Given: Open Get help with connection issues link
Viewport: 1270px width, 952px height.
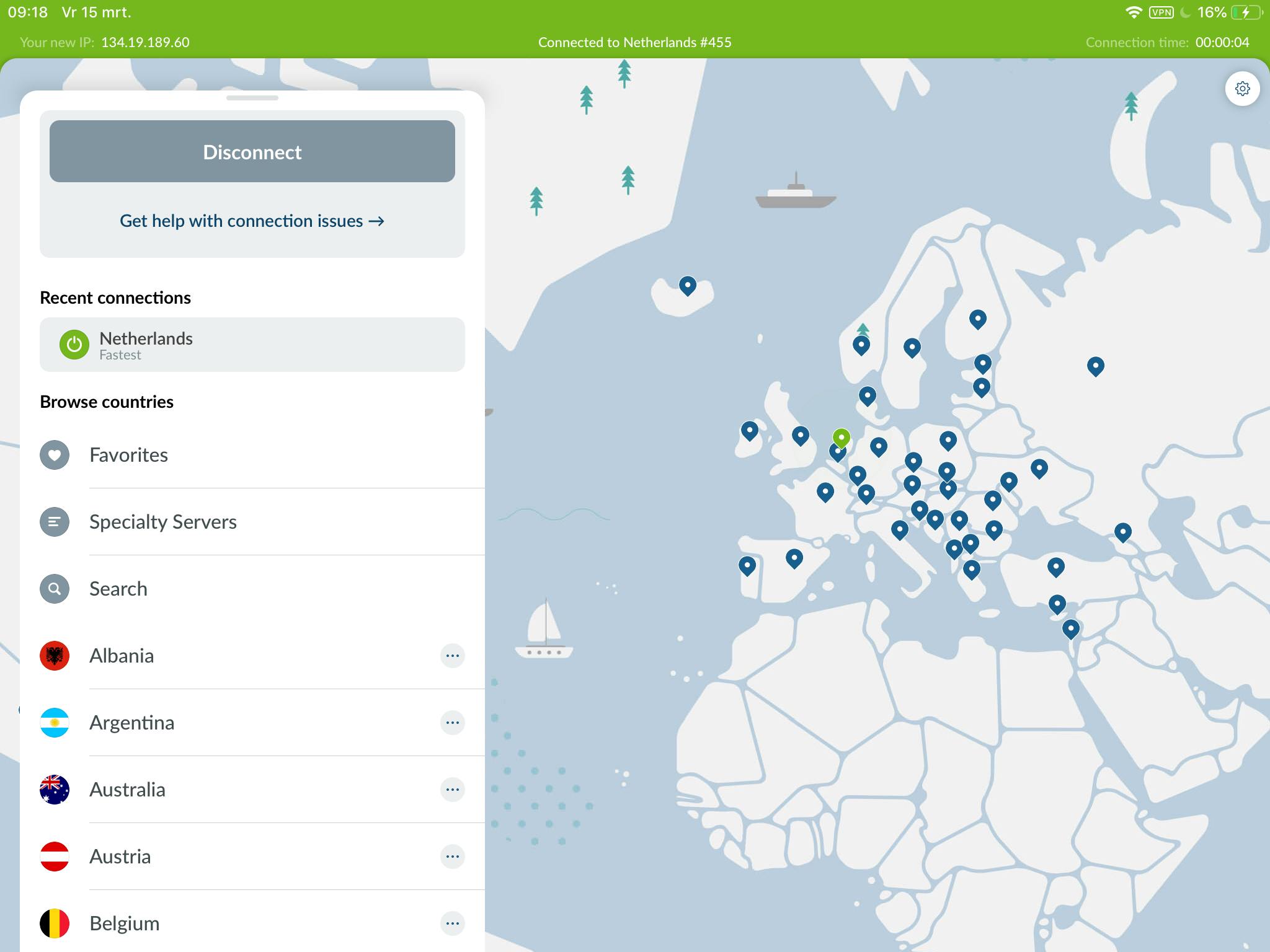Looking at the screenshot, I should coord(252,221).
